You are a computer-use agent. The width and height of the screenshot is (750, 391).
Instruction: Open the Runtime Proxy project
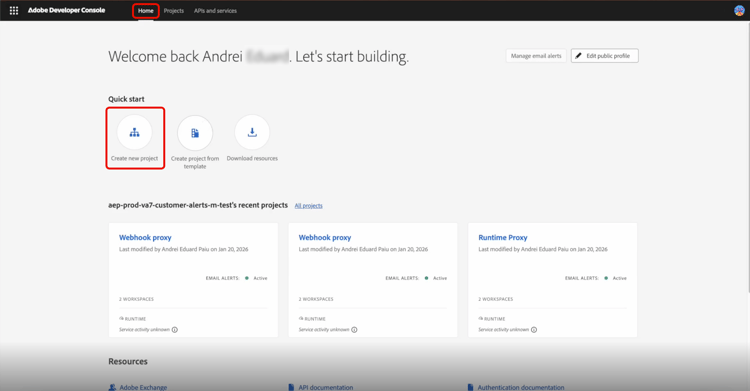tap(503, 237)
